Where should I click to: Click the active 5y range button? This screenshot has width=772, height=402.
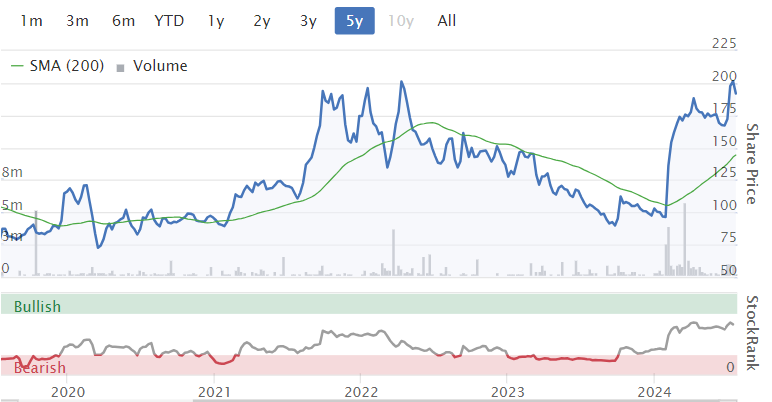(x=354, y=21)
